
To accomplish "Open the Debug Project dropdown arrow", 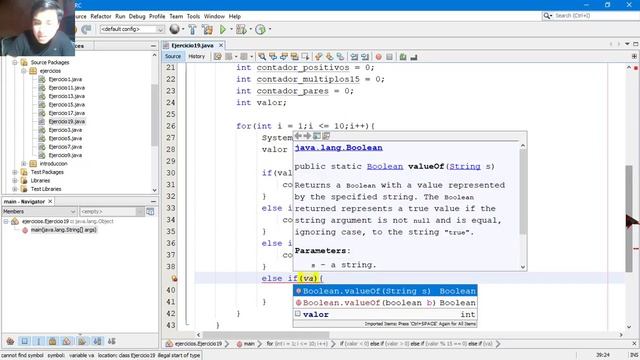I will click(250, 29).
